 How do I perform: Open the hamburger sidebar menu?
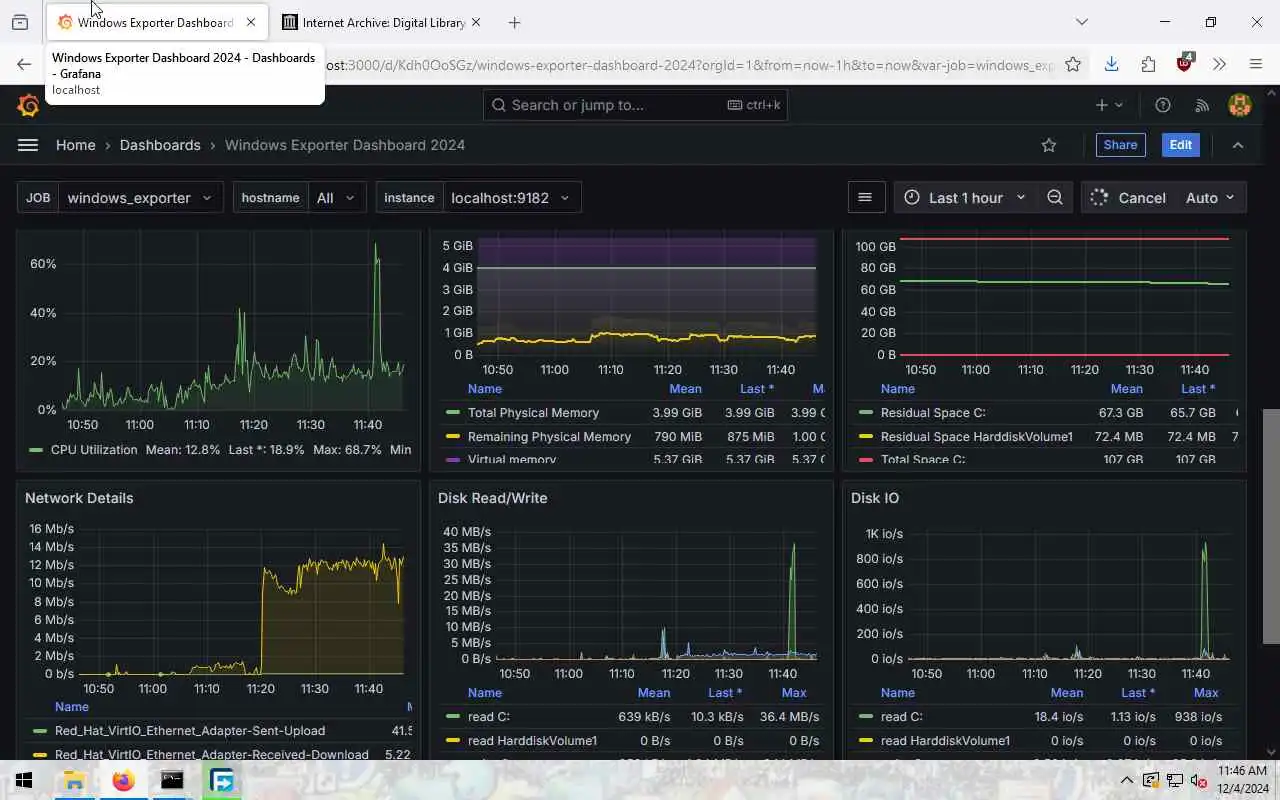point(28,145)
